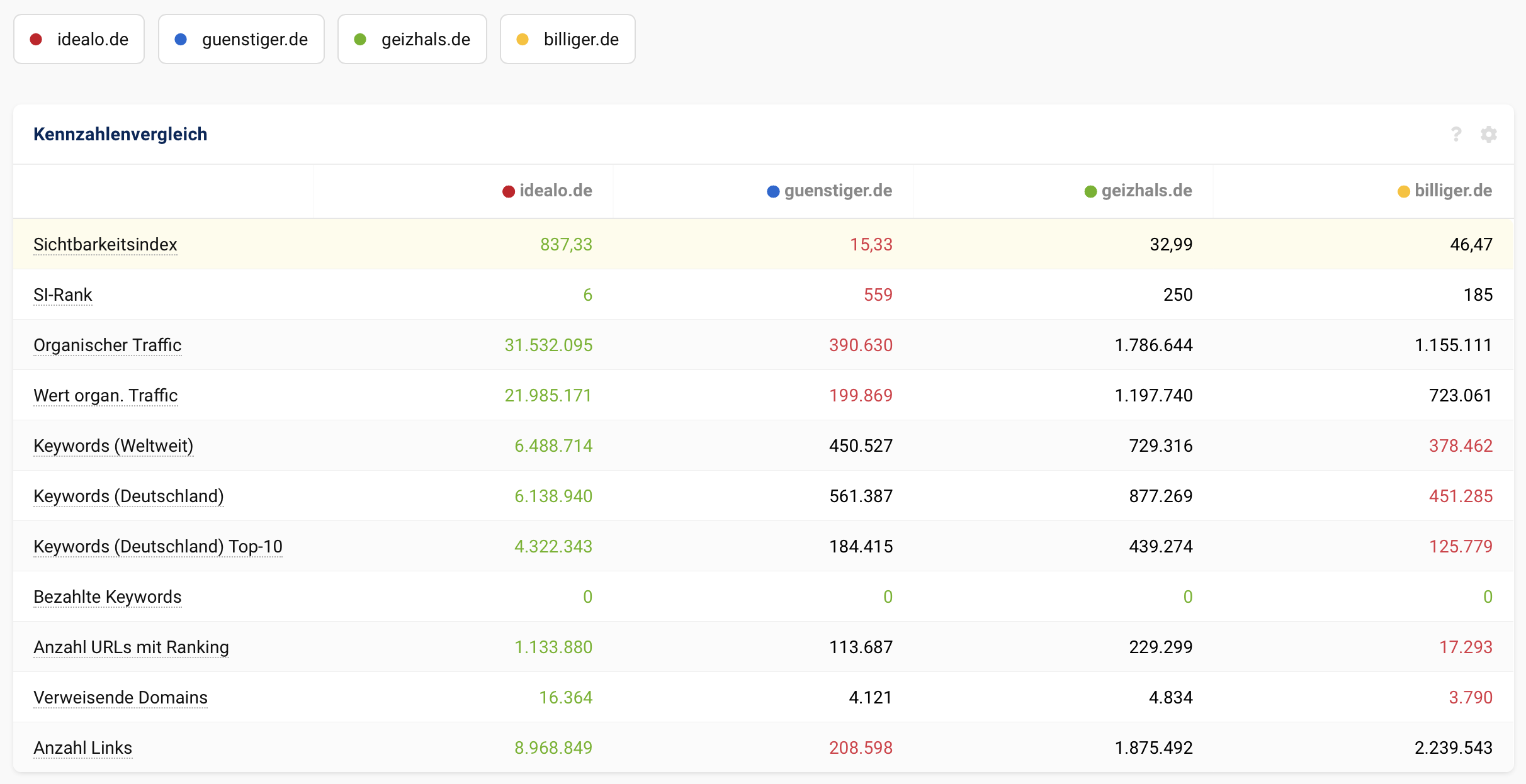Select the idealo.de domain chip

[x=79, y=39]
